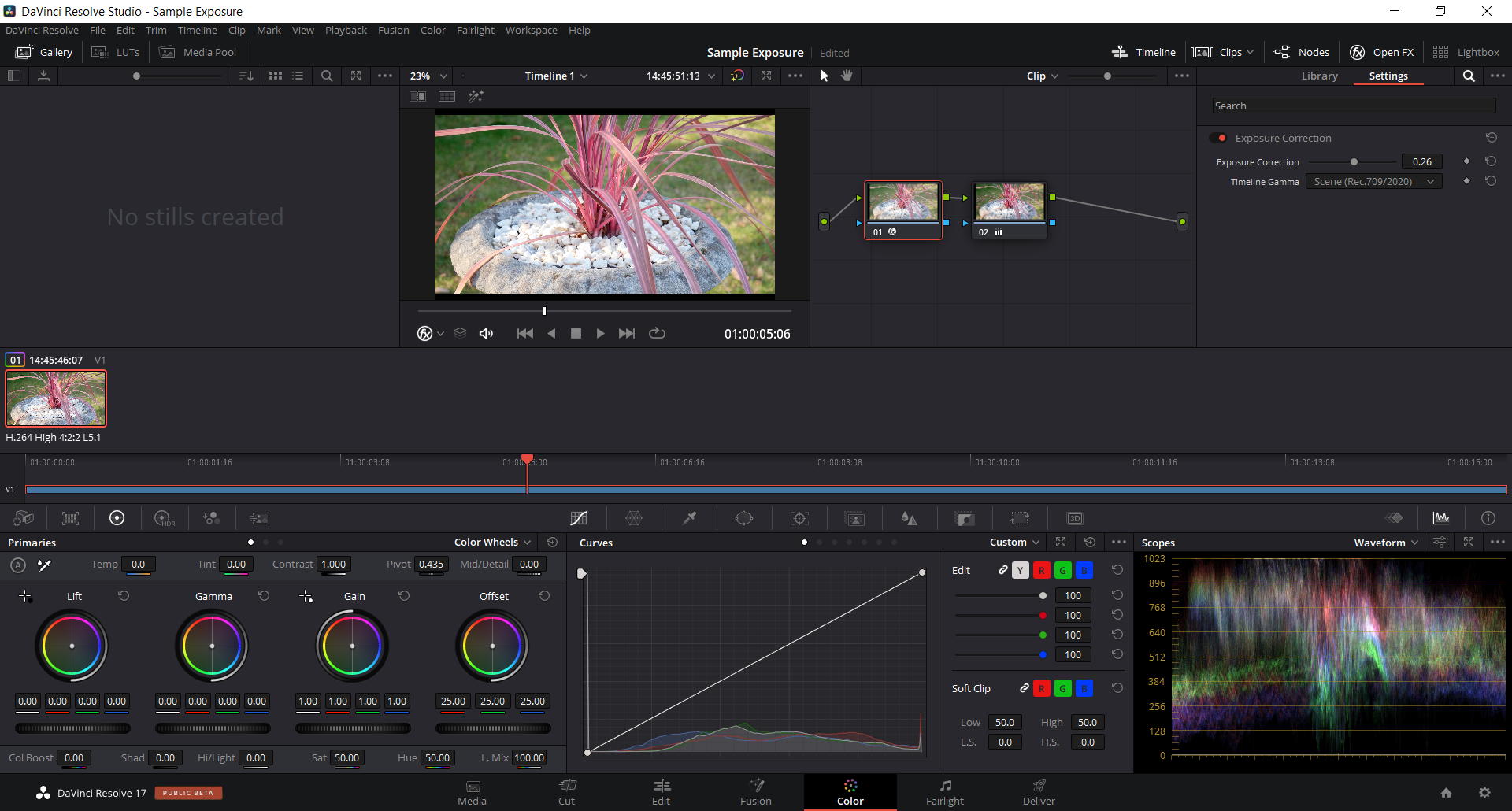Expand the Clips button dropdown arrow
The width and height of the screenshot is (1512, 811).
[1250, 52]
